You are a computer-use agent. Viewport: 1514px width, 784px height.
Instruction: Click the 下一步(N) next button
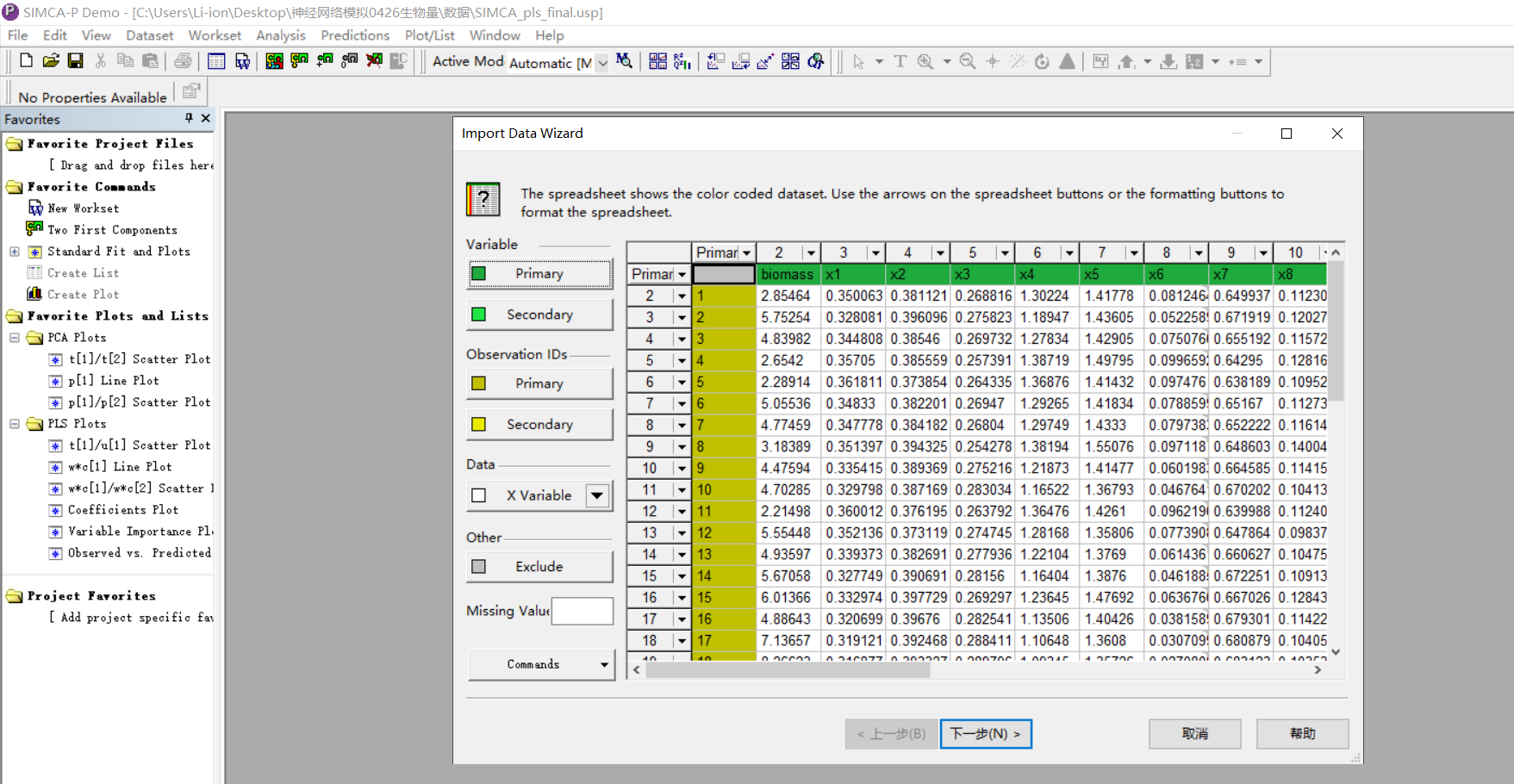tap(986, 734)
